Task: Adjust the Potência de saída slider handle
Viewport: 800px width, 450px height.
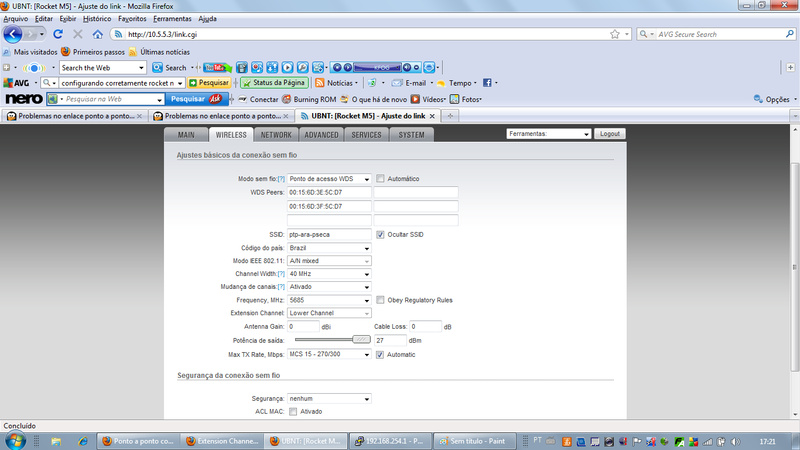Action: 361,339
